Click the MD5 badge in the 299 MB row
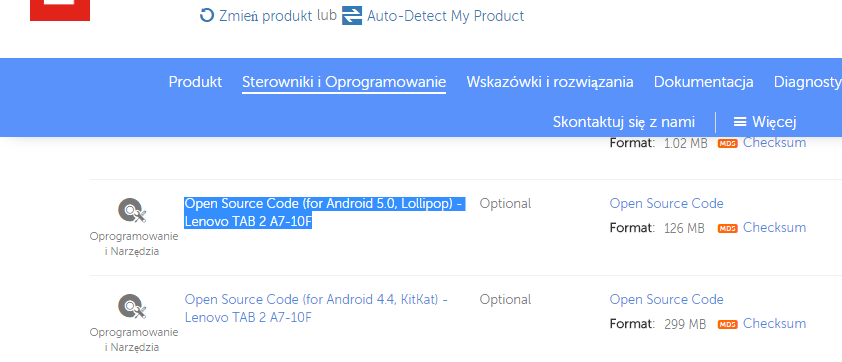This screenshot has height=362, width=842. point(728,324)
